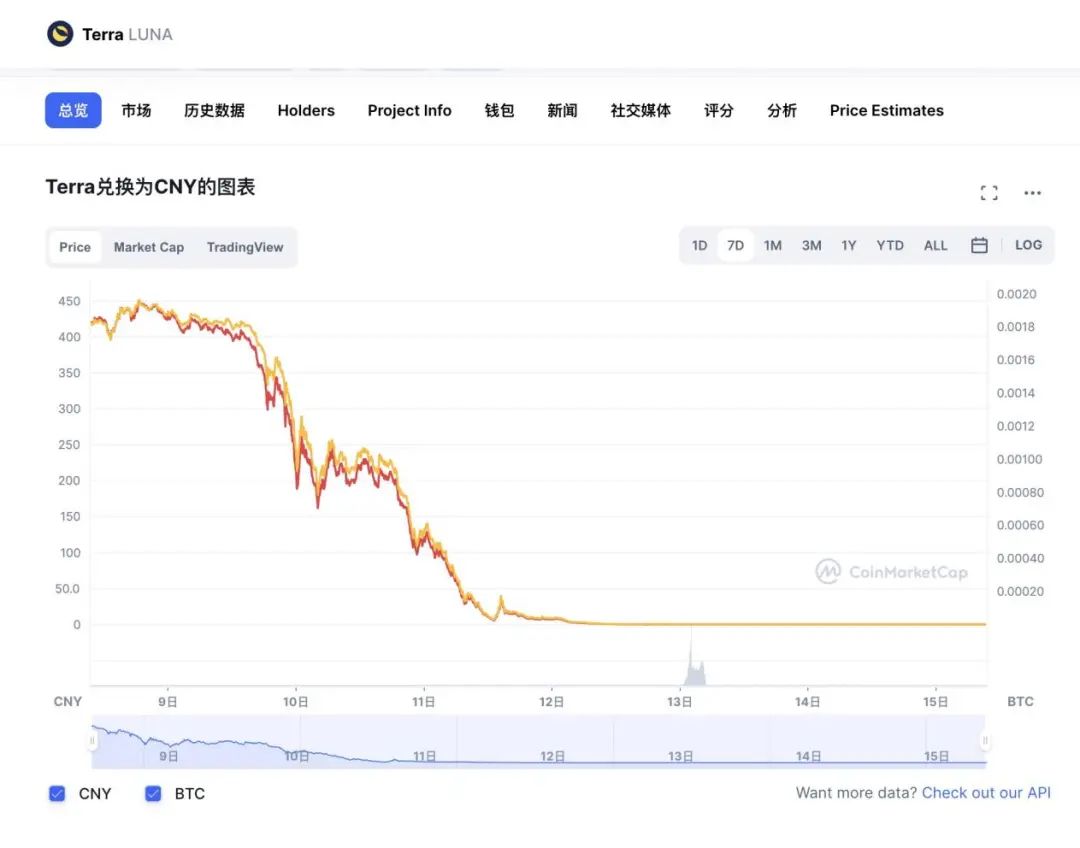Open the Price Estimates section
This screenshot has height=848, width=1080.
point(886,110)
